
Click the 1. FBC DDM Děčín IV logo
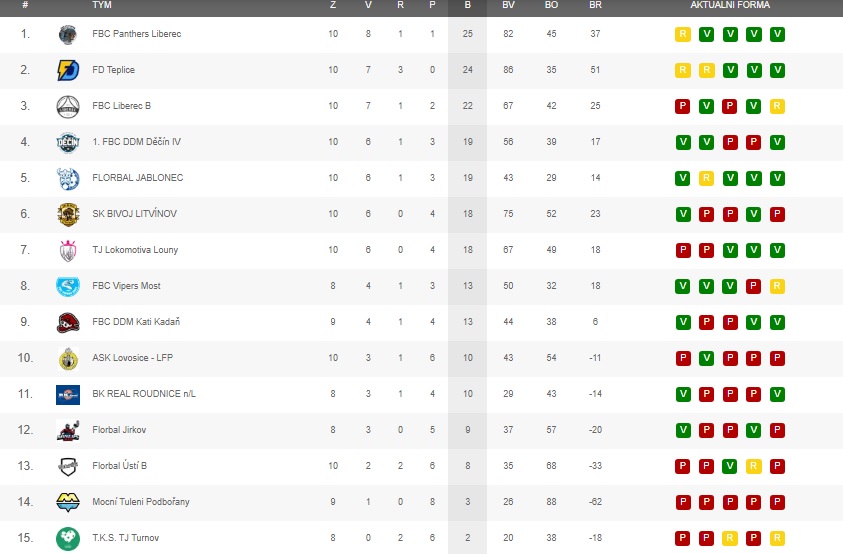pyautogui.click(x=68, y=143)
